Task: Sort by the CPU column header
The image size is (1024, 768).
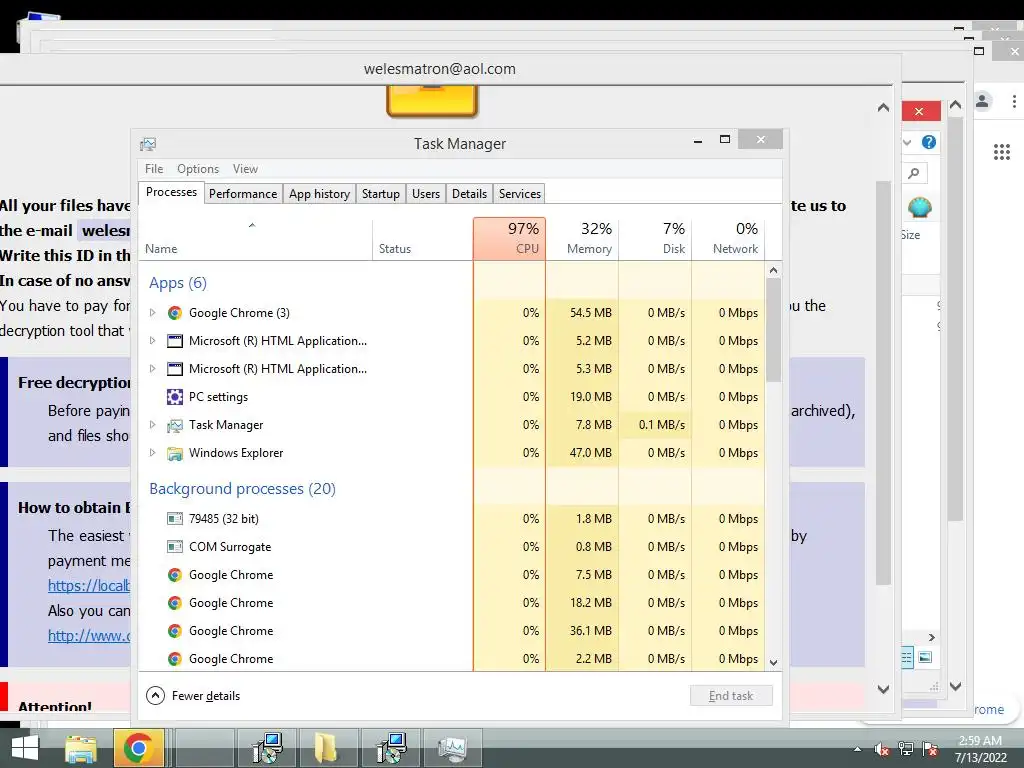Action: (x=509, y=238)
